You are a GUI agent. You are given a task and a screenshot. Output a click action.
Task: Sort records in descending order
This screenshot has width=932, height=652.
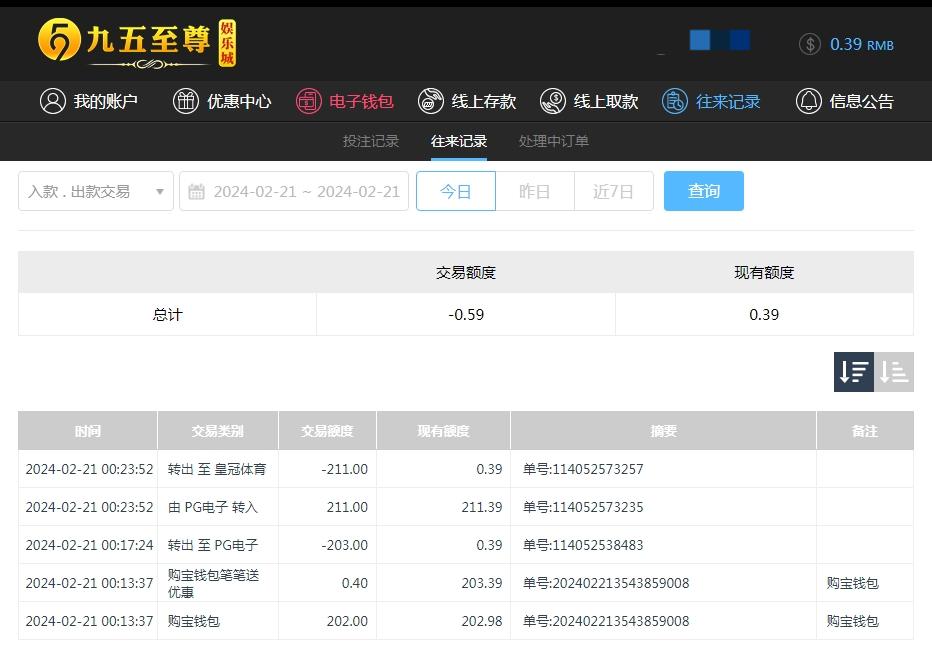(854, 372)
